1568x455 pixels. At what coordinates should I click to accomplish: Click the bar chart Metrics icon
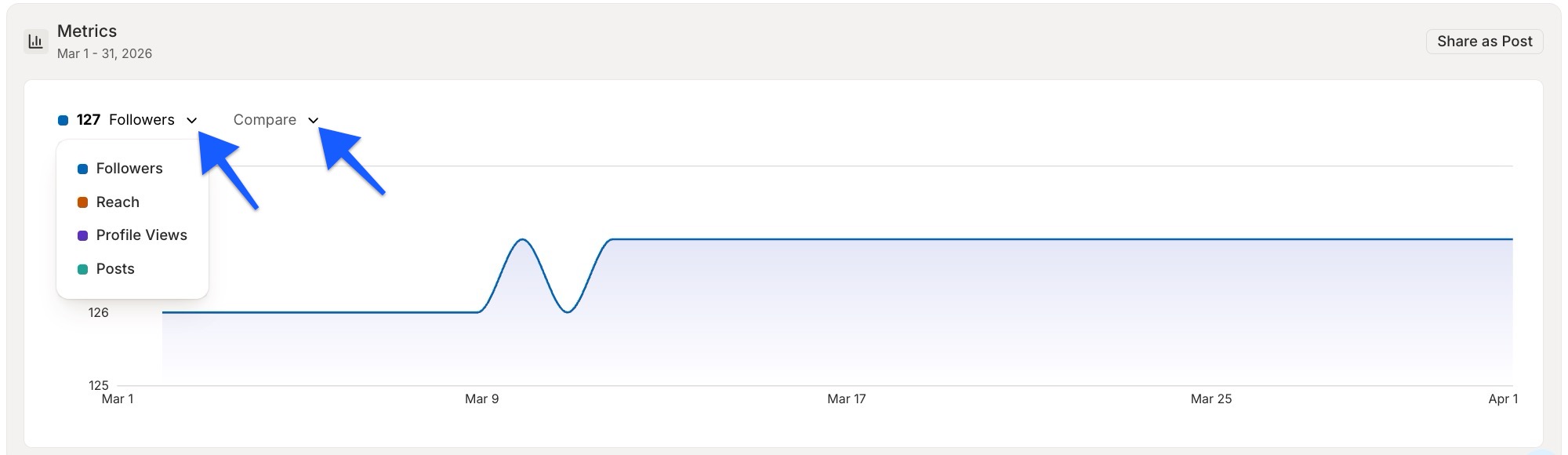click(x=34, y=39)
